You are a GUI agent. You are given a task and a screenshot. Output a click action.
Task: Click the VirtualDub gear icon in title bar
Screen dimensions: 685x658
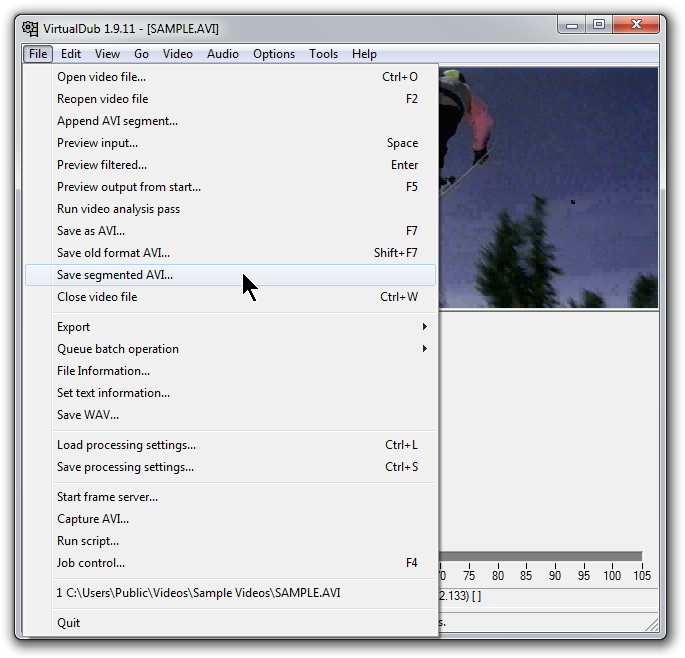(x=30, y=29)
